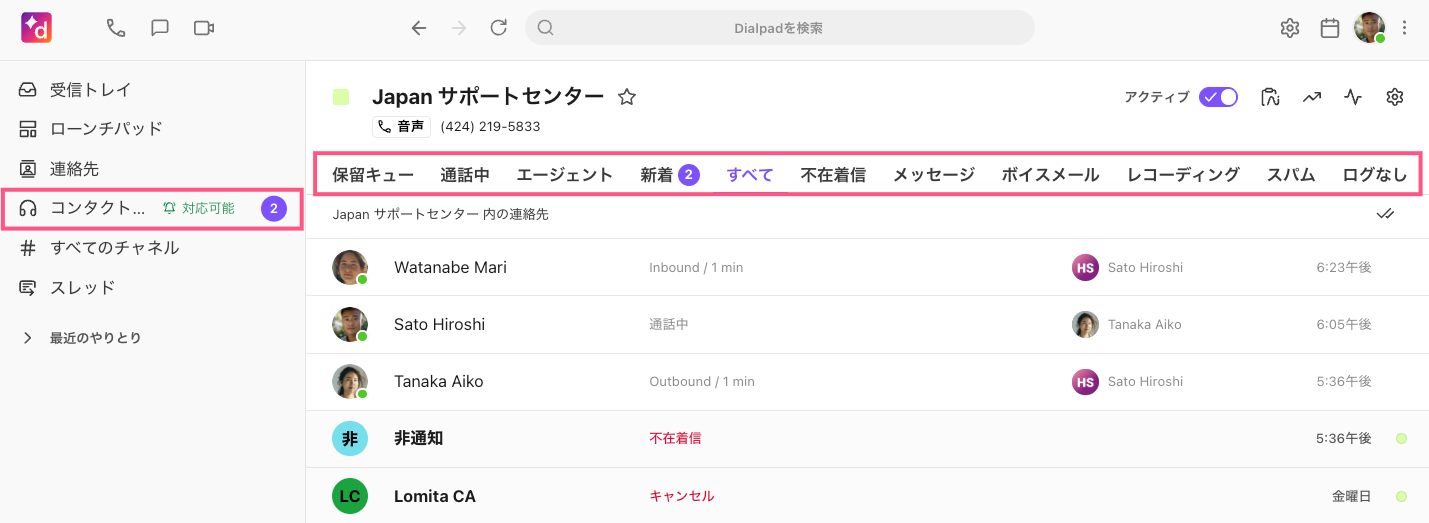The image size is (1429, 523).
Task: Open the calendar icon
Action: (x=1330, y=28)
